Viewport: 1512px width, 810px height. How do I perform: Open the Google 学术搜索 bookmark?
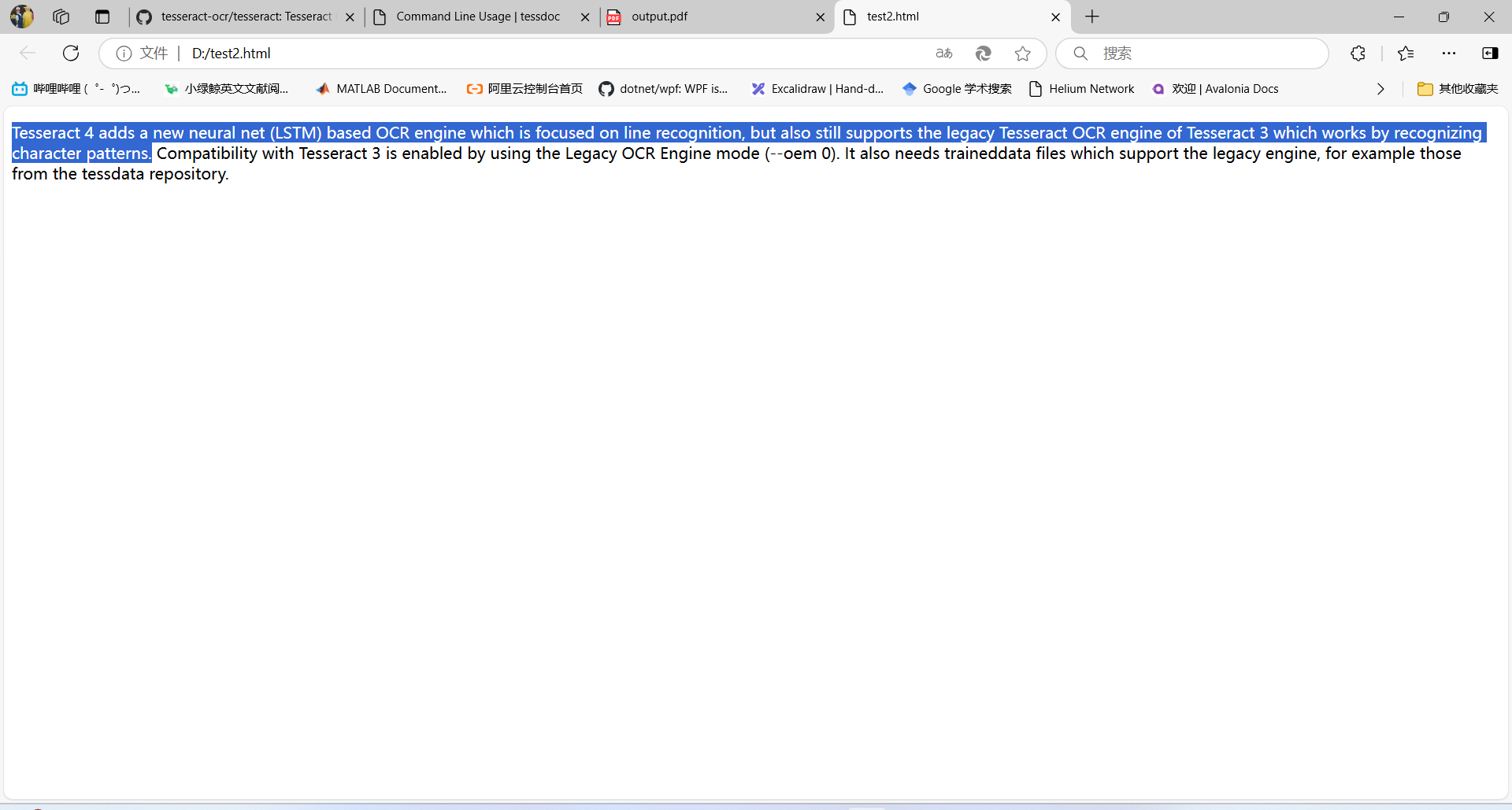coord(958,89)
